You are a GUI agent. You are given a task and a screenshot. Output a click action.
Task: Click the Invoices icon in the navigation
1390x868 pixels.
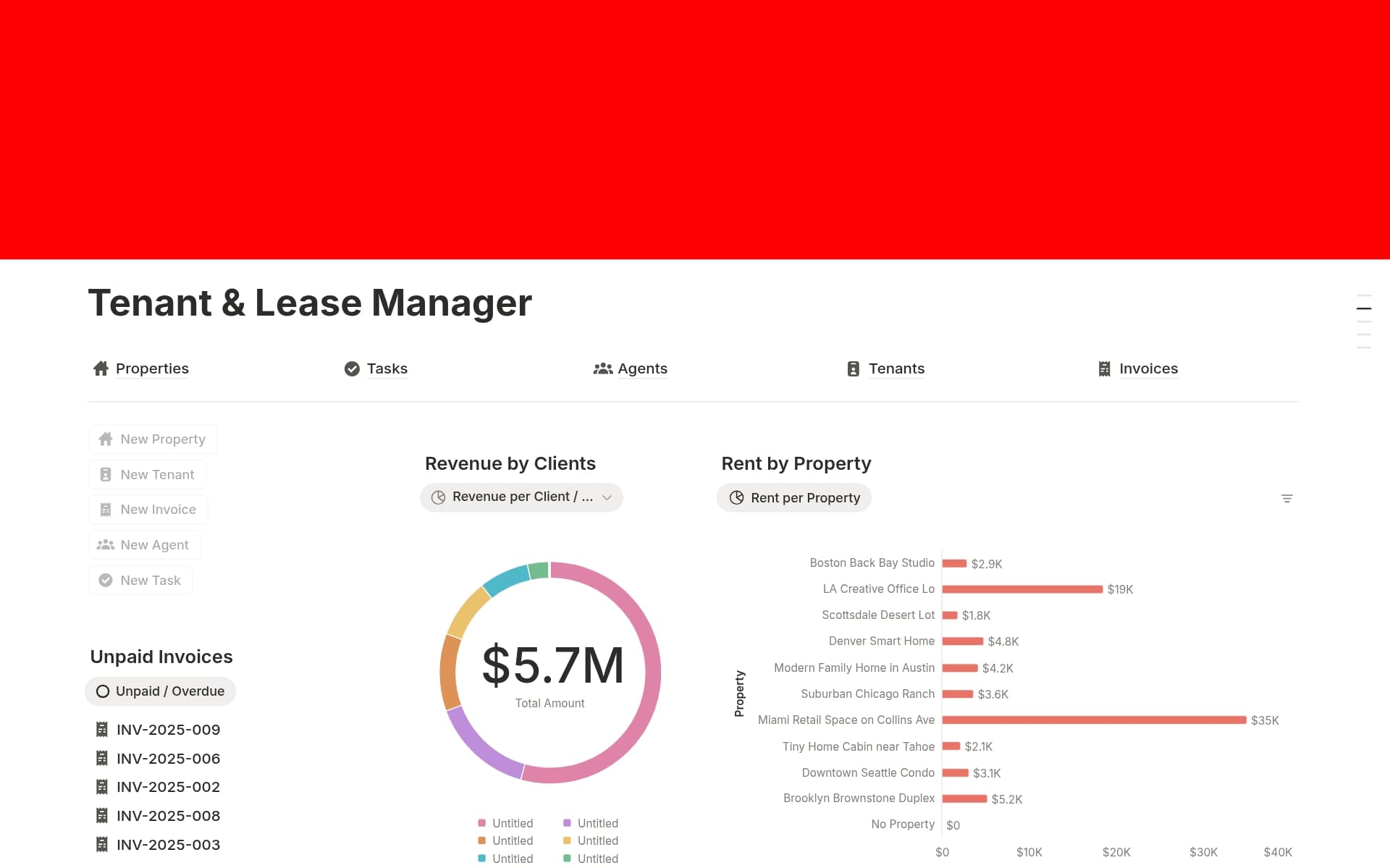[x=1105, y=368]
